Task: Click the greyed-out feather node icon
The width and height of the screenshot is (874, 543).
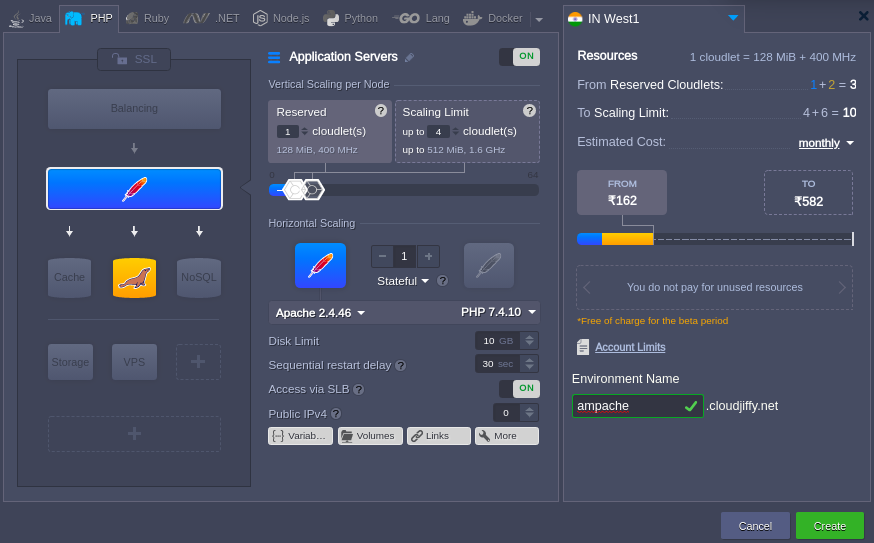Action: point(489,265)
